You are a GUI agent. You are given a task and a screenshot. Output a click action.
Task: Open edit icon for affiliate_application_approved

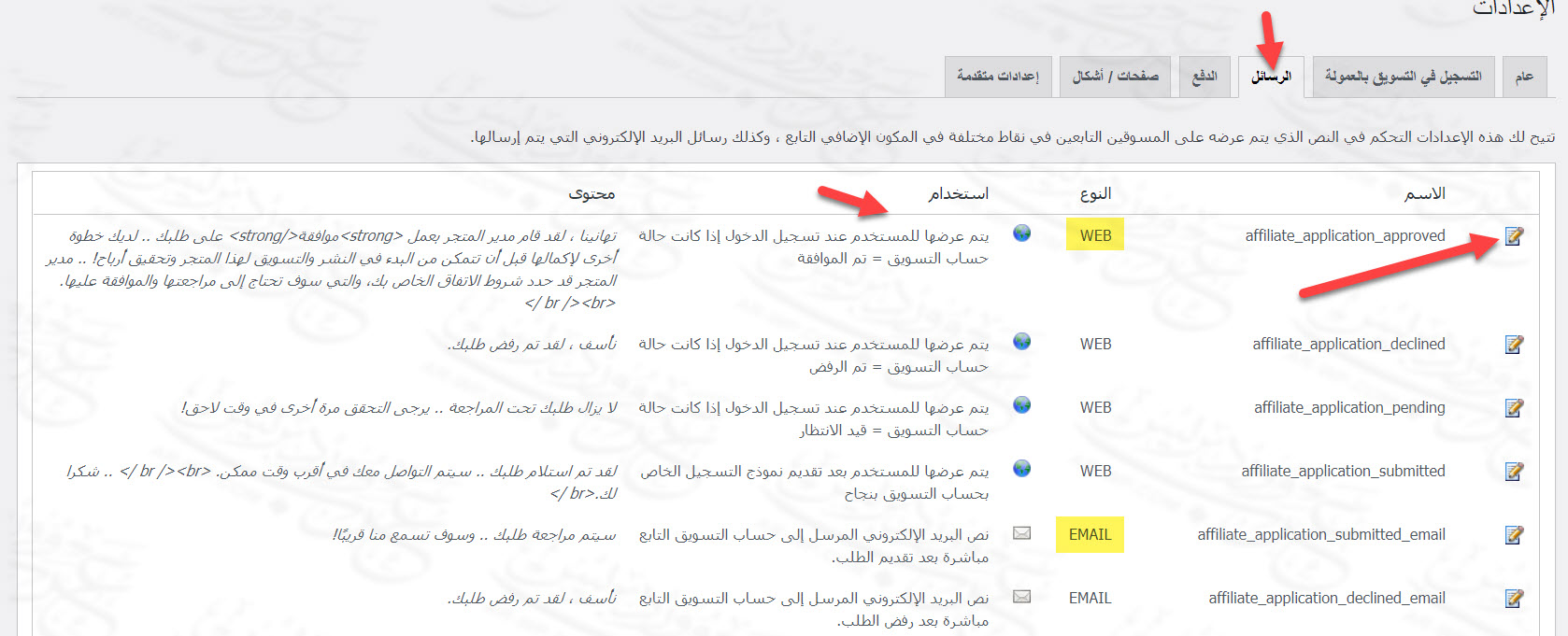pyautogui.click(x=1514, y=236)
